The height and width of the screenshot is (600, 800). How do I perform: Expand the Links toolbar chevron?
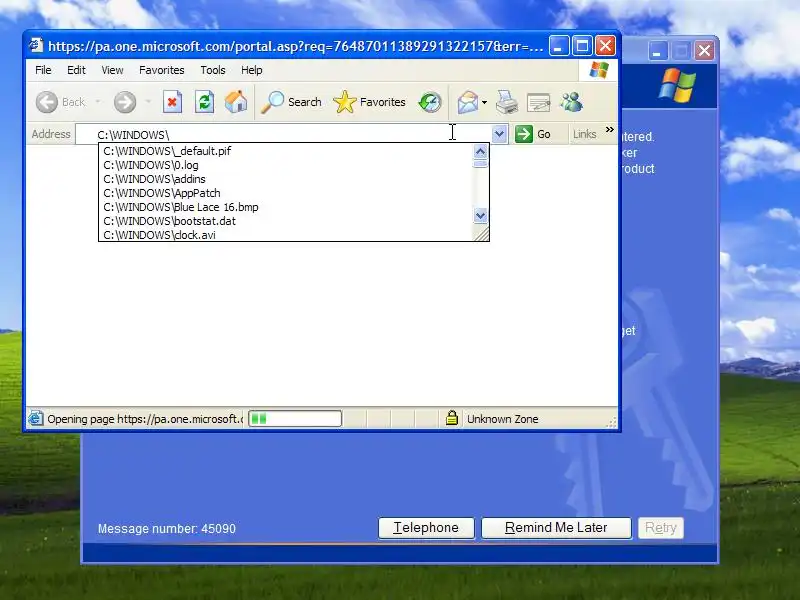tap(609, 130)
